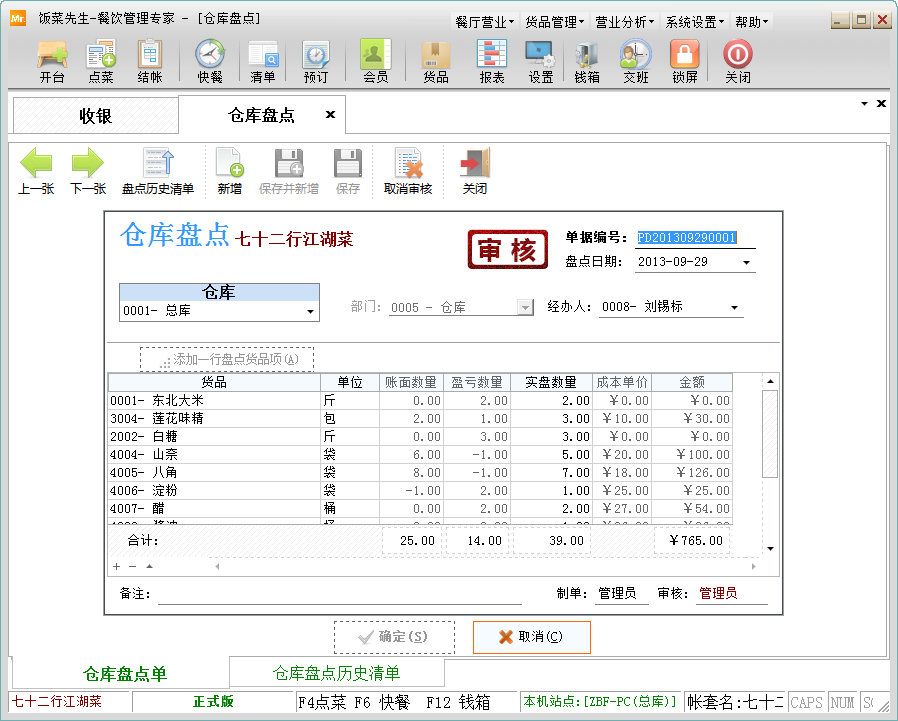
Task: Open the 快餐 fast food icon
Action: click(210, 60)
